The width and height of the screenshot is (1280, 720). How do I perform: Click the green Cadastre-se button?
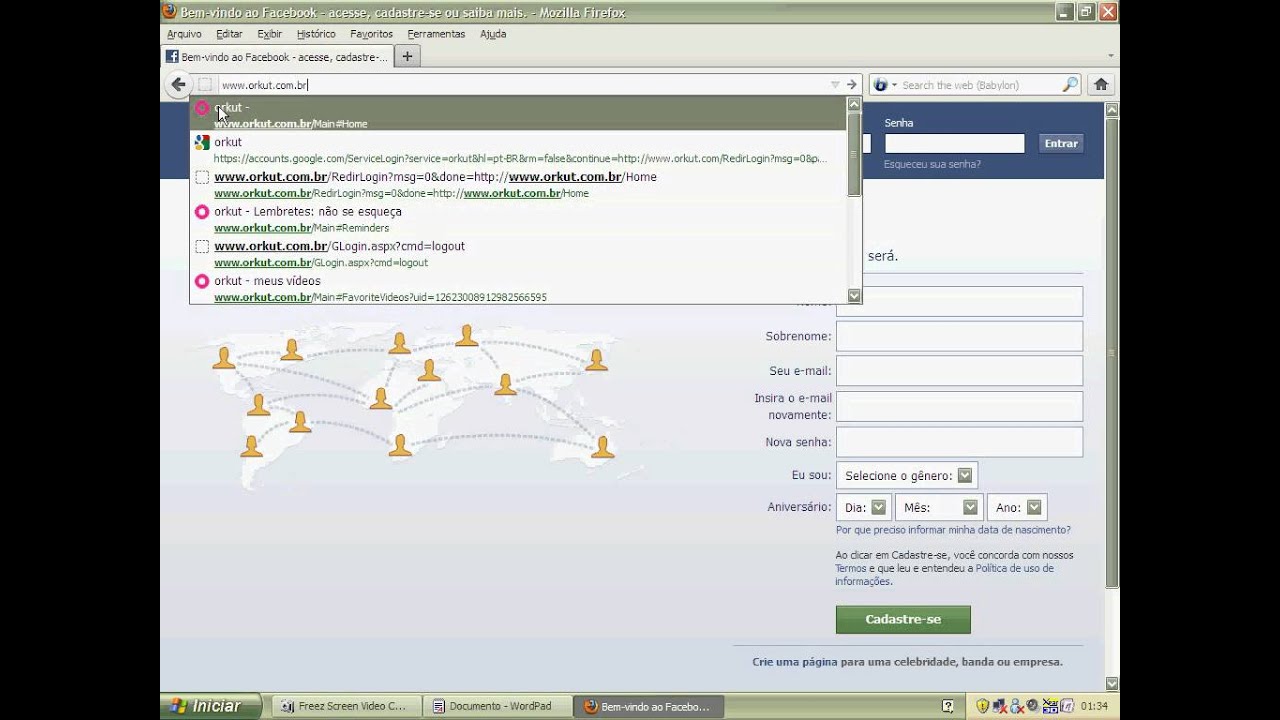(903, 619)
